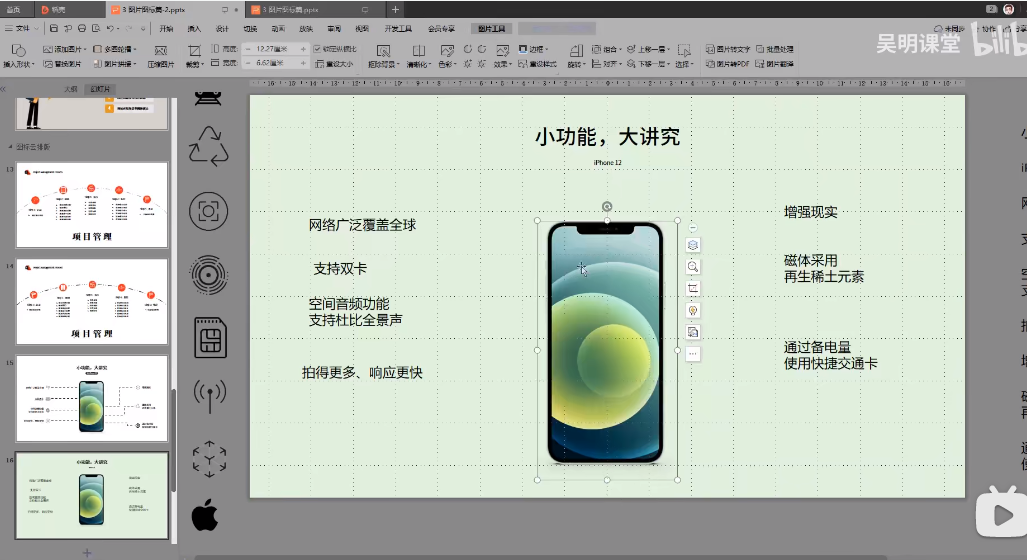Open new document tab with plus button

pyautogui.click(x=395, y=10)
